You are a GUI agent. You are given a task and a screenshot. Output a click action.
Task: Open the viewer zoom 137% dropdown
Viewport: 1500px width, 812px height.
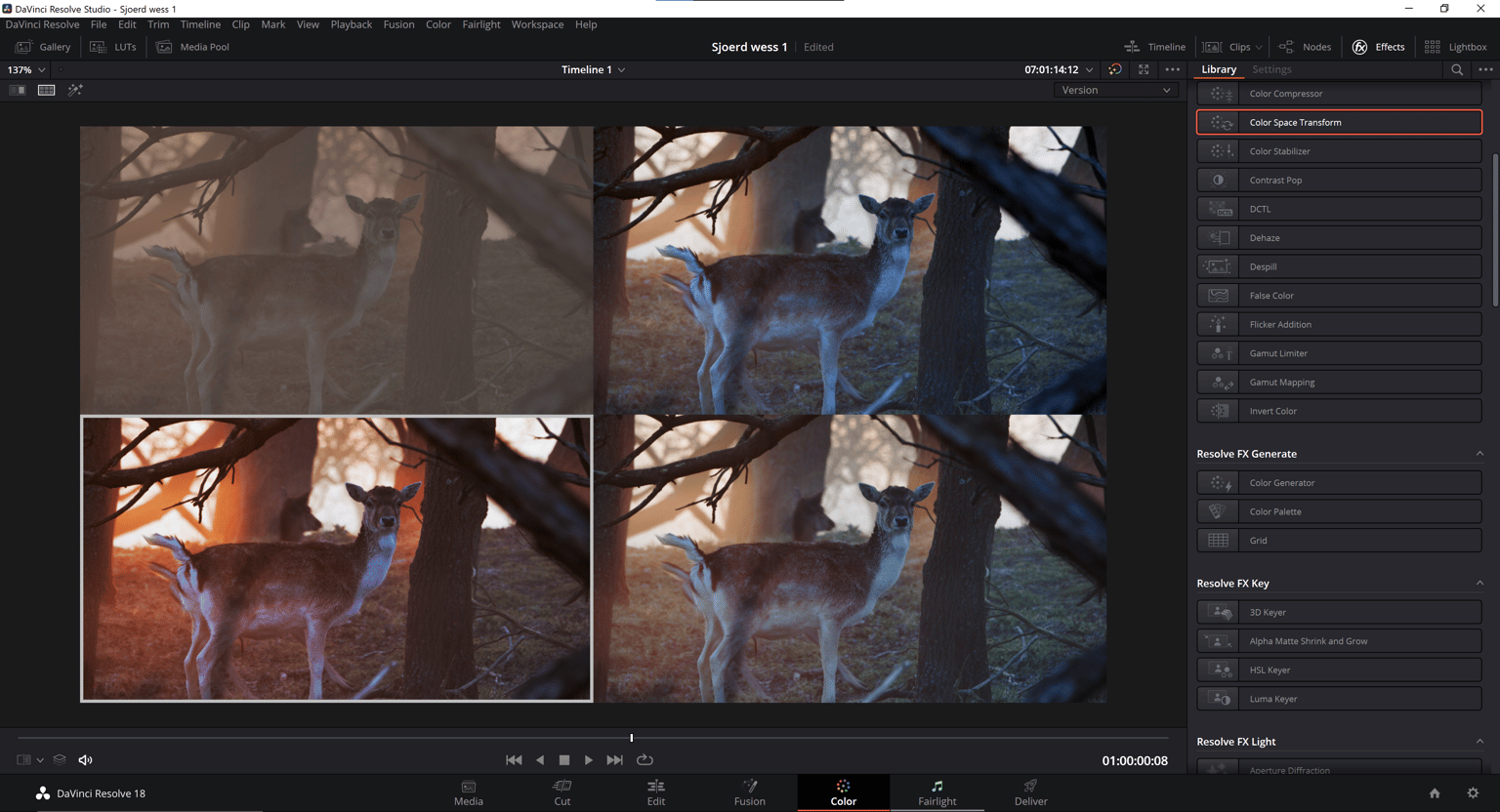26,70
